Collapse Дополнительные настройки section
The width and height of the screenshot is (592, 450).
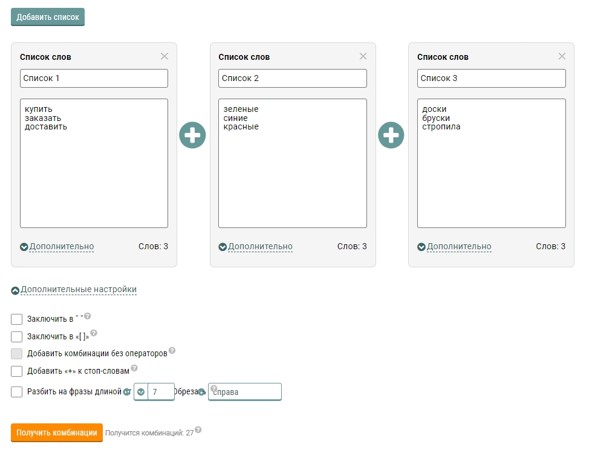coord(74,290)
